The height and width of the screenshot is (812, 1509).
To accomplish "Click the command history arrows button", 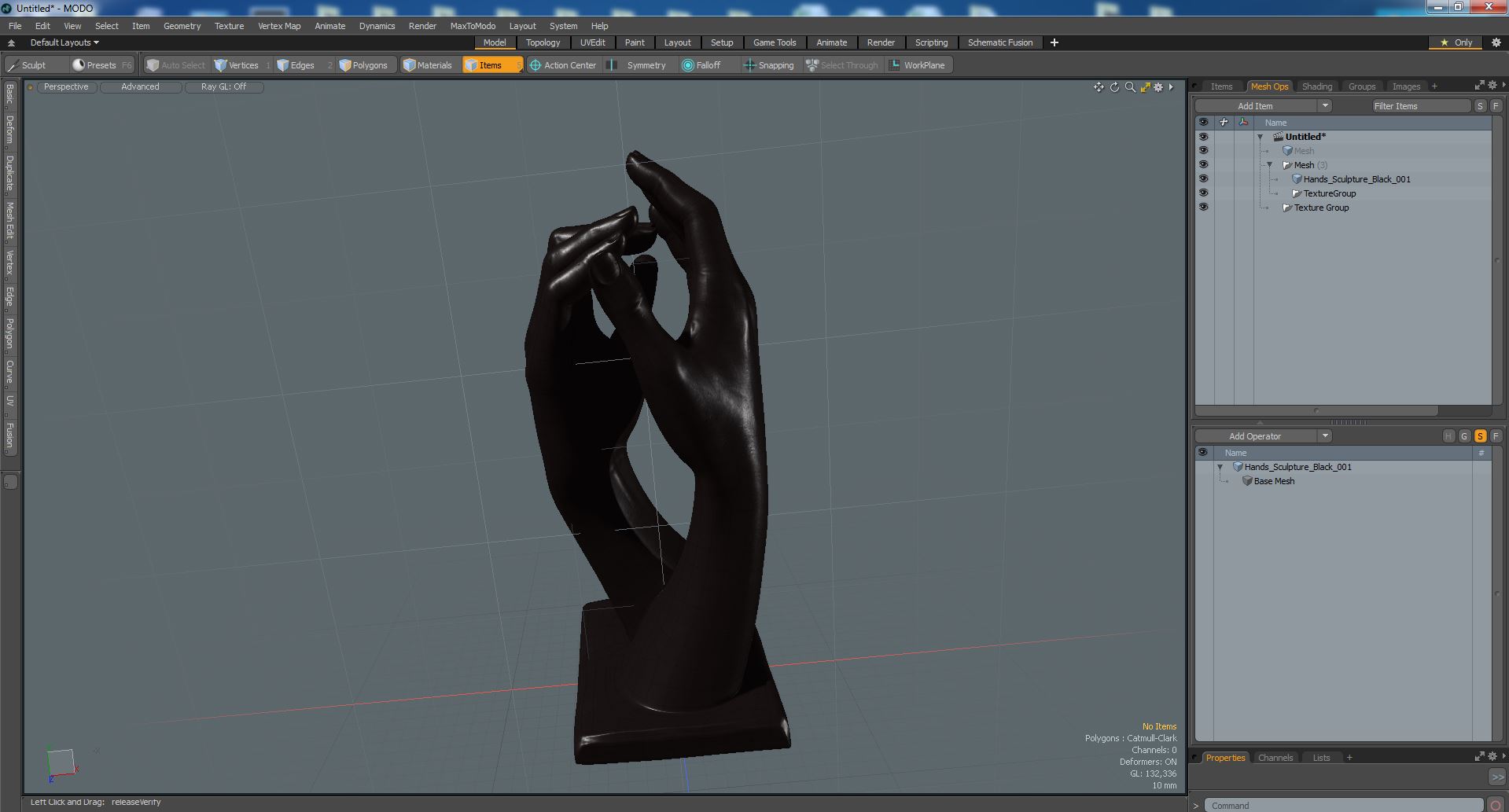I will pyautogui.click(x=1497, y=777).
